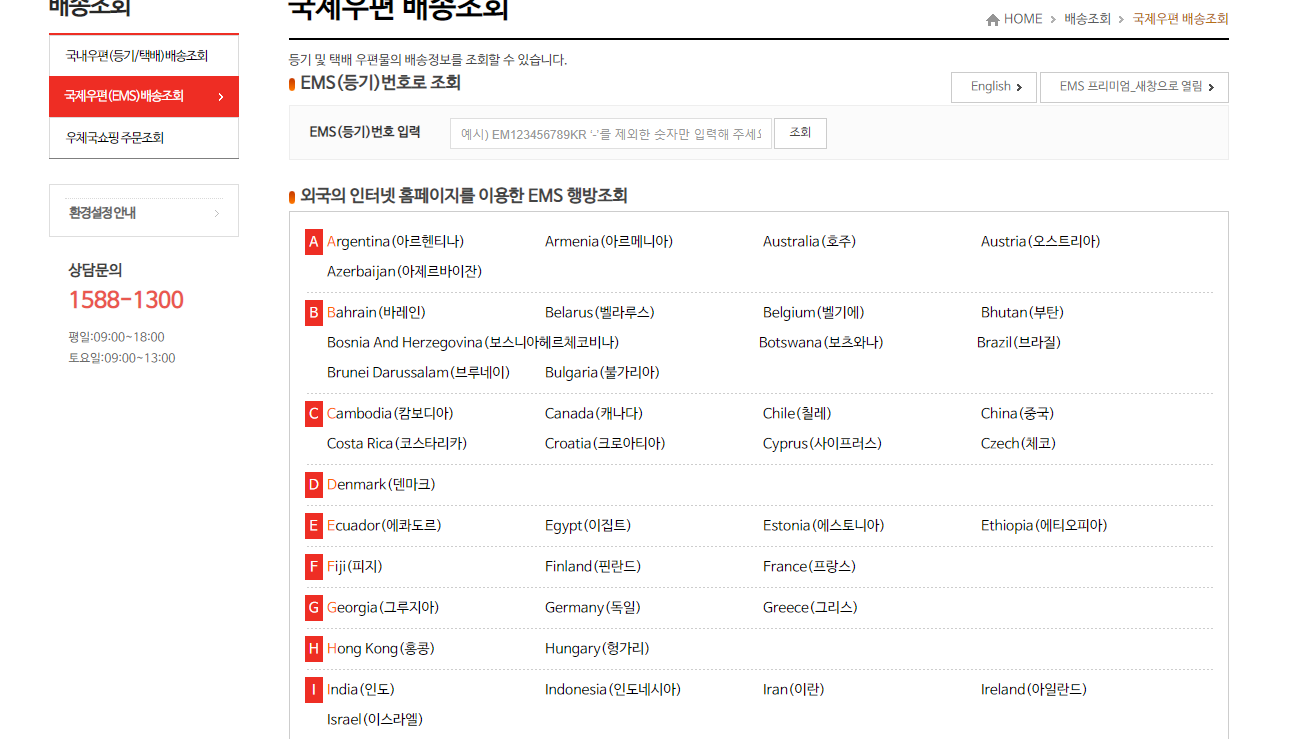The image size is (1303, 739).
Task: Open Estonia(에스토니아) tracking link
Action: pyautogui.click(x=823, y=526)
